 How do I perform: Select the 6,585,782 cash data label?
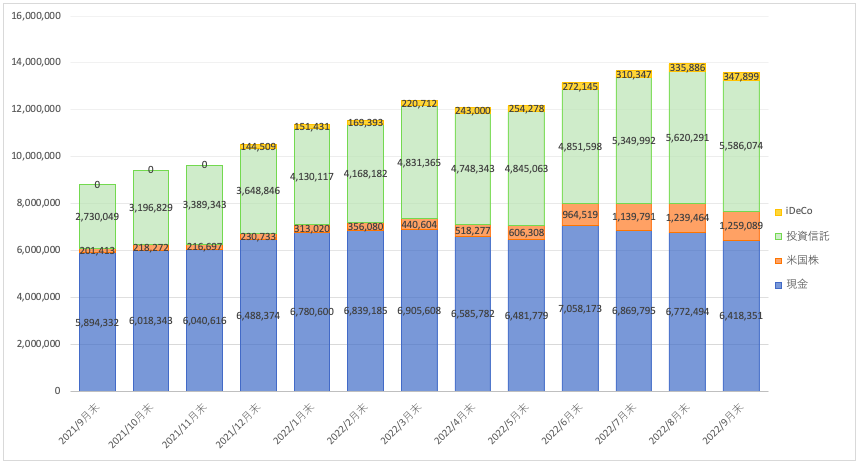point(473,313)
